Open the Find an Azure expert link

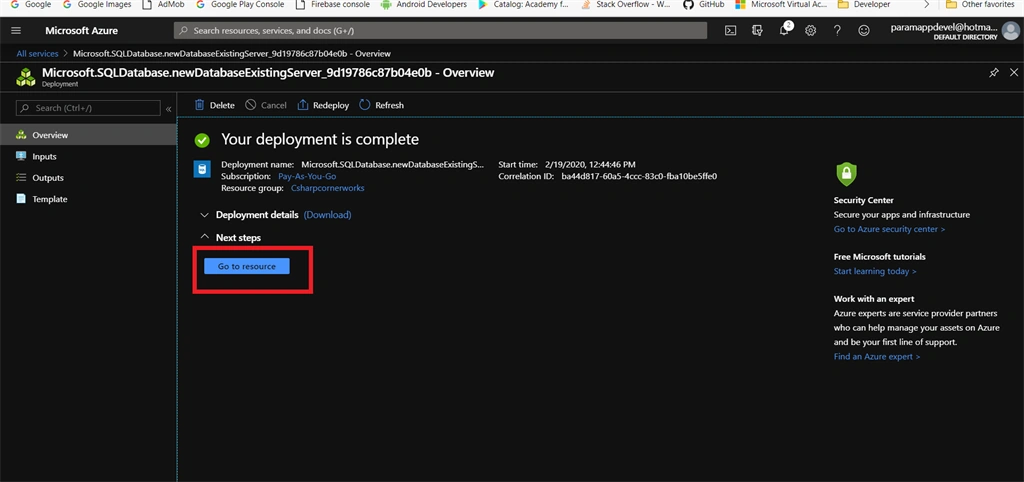coord(877,357)
